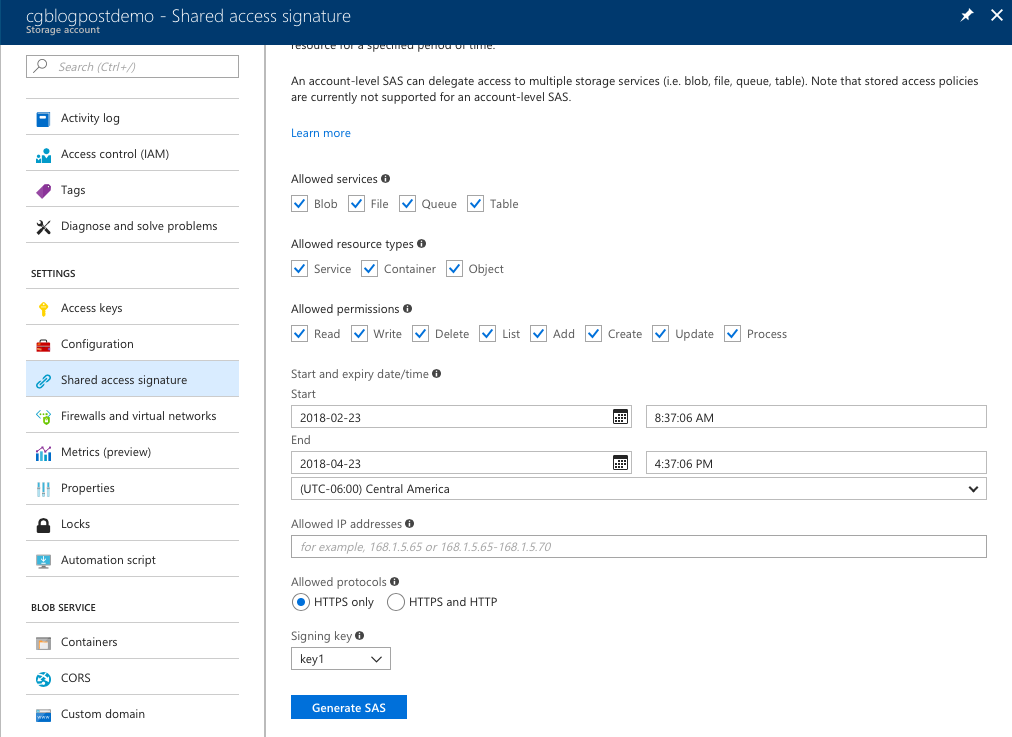Image resolution: width=1012 pixels, height=737 pixels.
Task: Click the Containers icon
Action: click(43, 643)
